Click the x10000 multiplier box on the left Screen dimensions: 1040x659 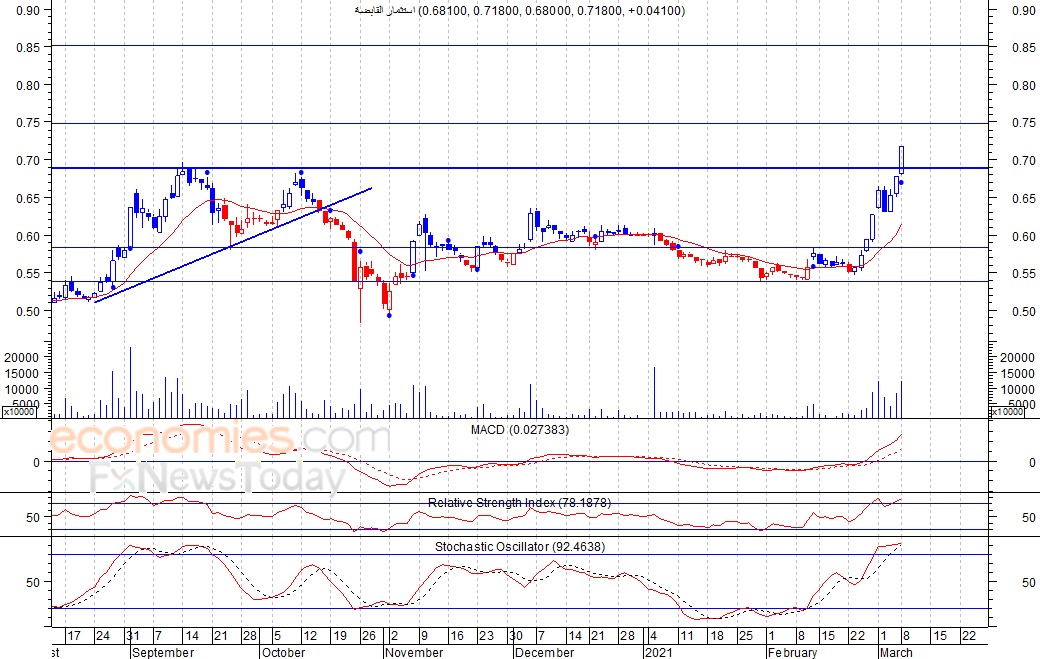tap(19, 412)
